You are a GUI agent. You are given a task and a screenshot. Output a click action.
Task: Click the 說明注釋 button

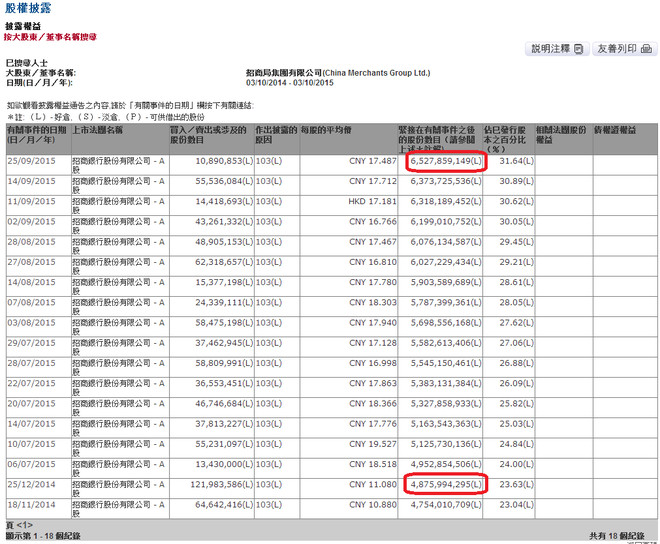point(556,49)
